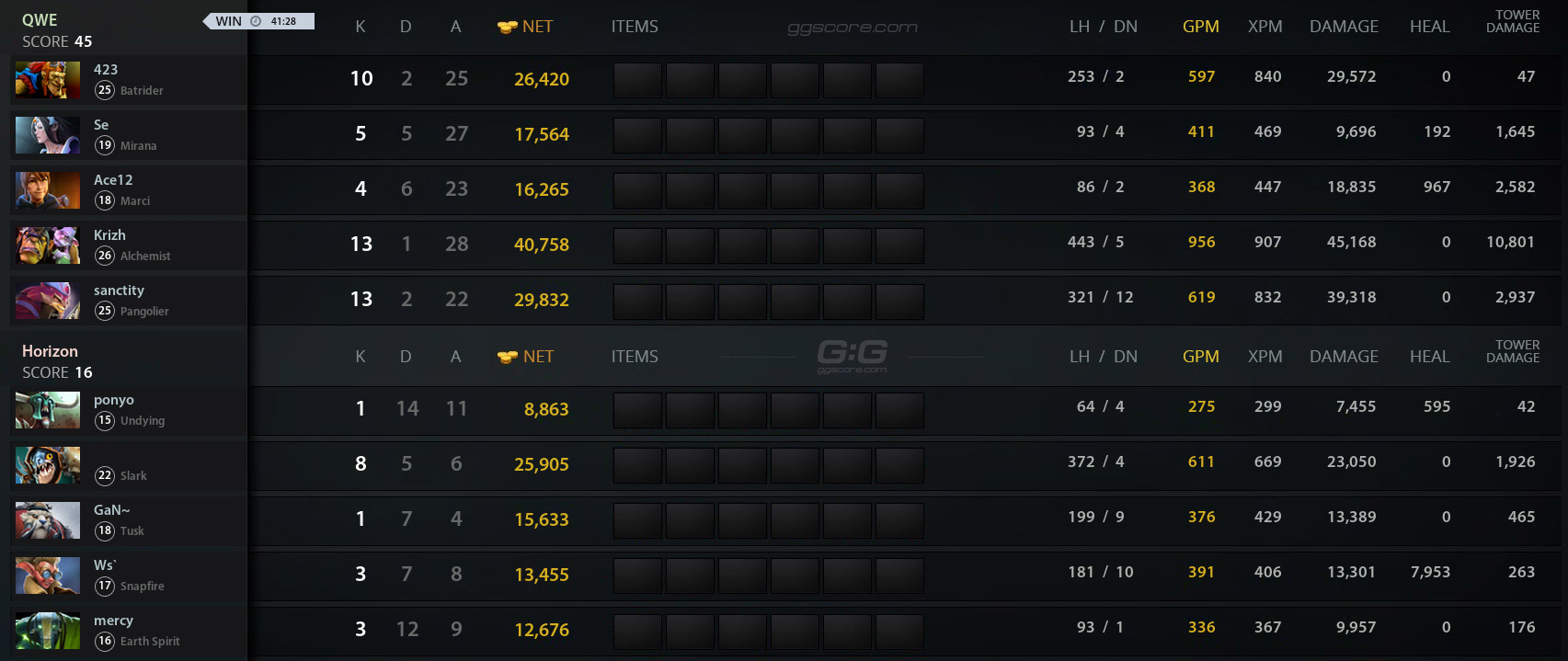This screenshot has height=661, width=1568.
Task: Click level badge 25 next to sanctity
Action: [x=104, y=311]
